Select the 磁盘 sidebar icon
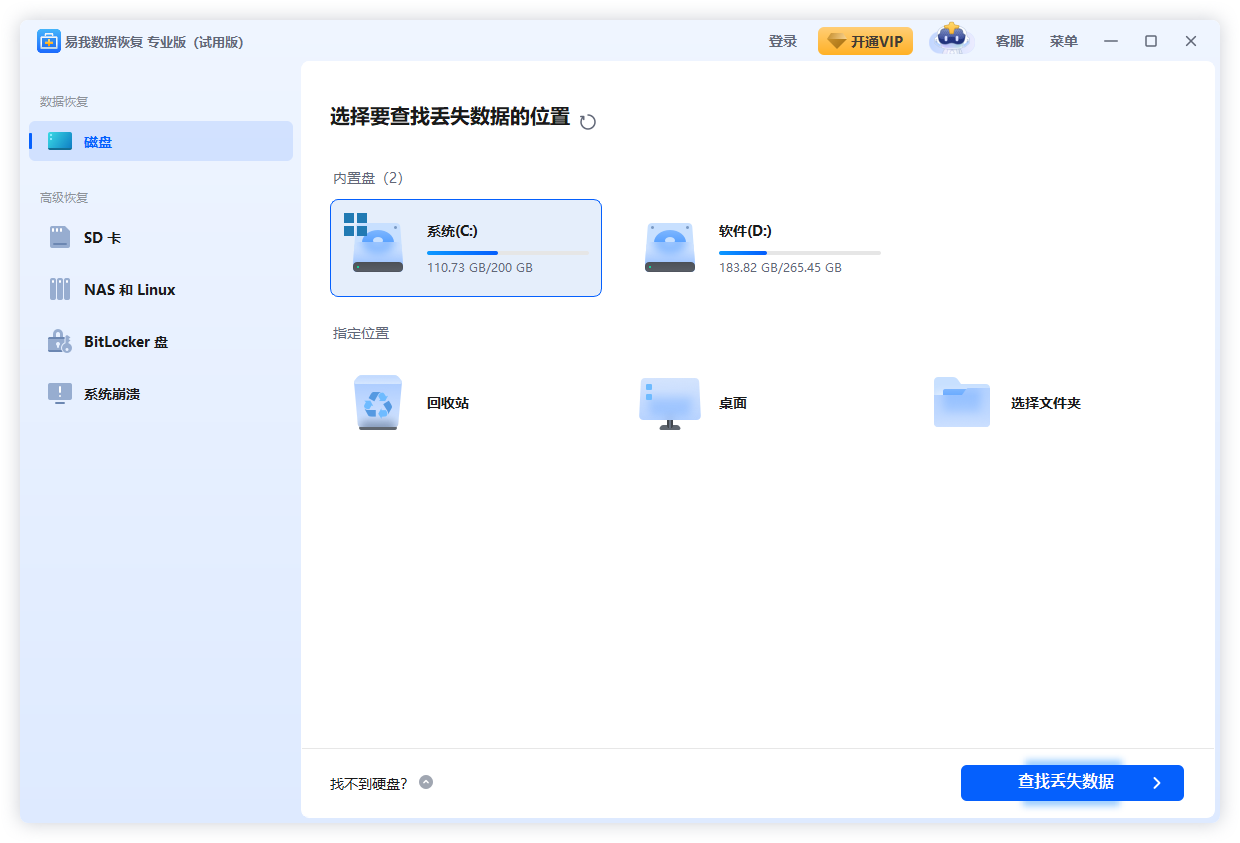The image size is (1240, 843). [x=60, y=141]
